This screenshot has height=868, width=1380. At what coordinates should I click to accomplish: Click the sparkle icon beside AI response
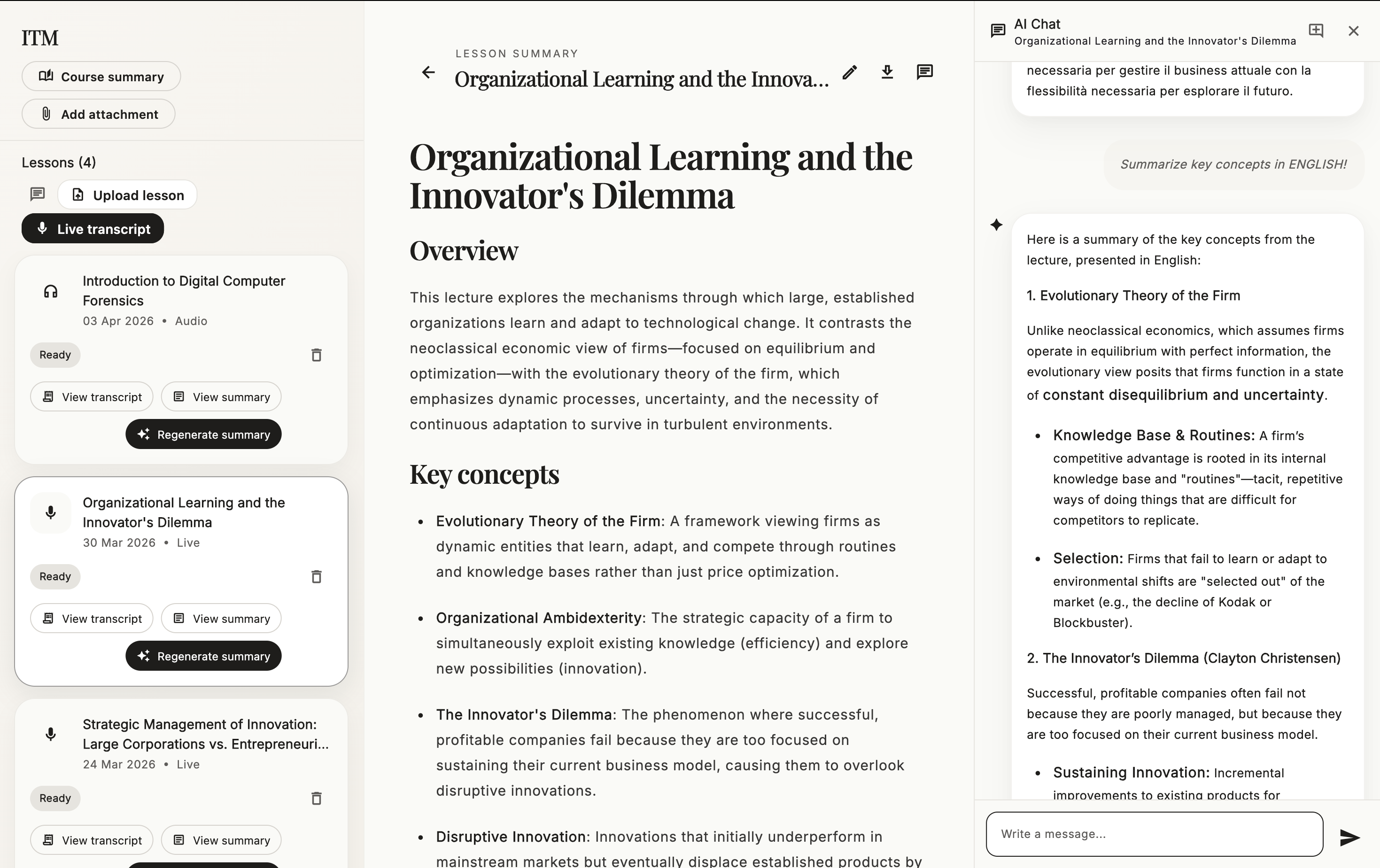pos(996,225)
